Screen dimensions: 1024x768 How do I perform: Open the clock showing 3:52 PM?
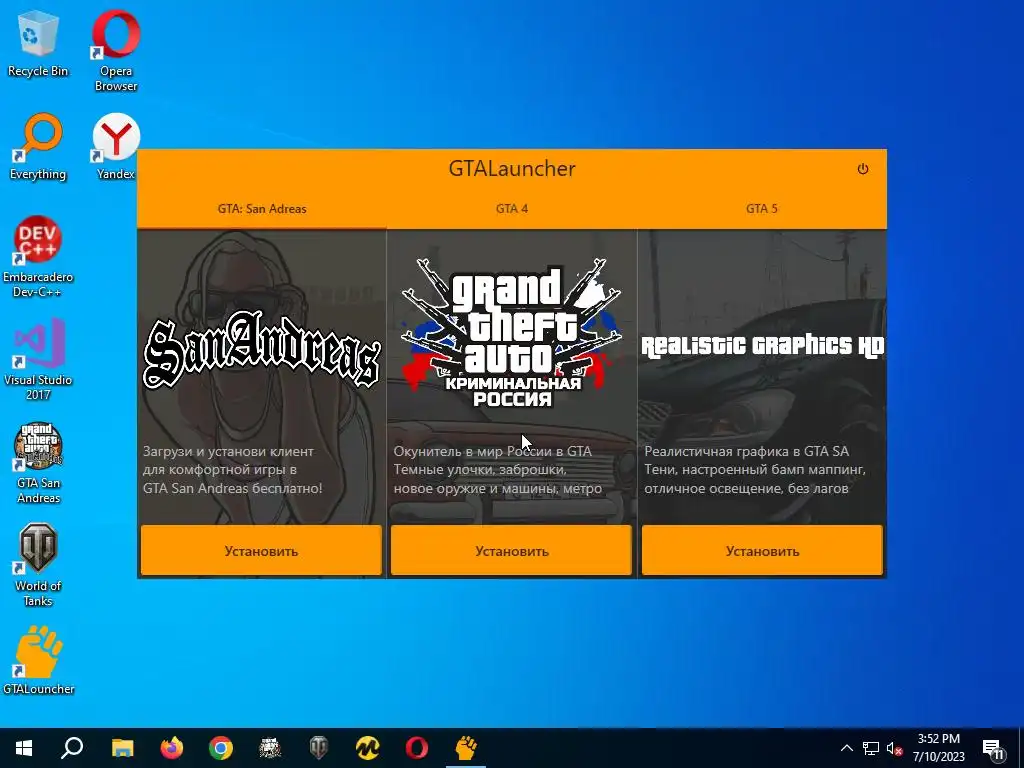point(938,748)
